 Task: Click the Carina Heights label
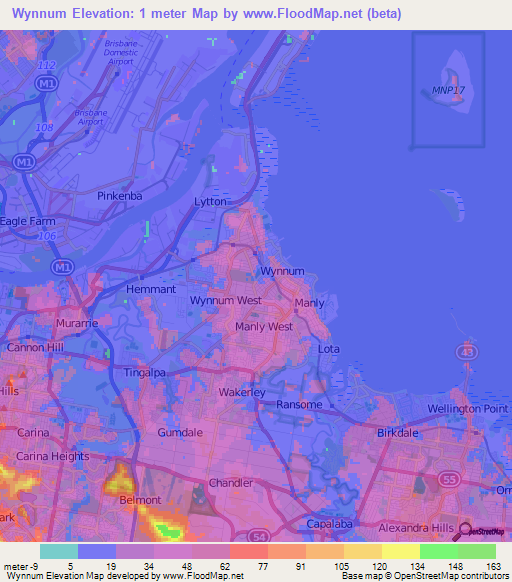click(x=53, y=456)
